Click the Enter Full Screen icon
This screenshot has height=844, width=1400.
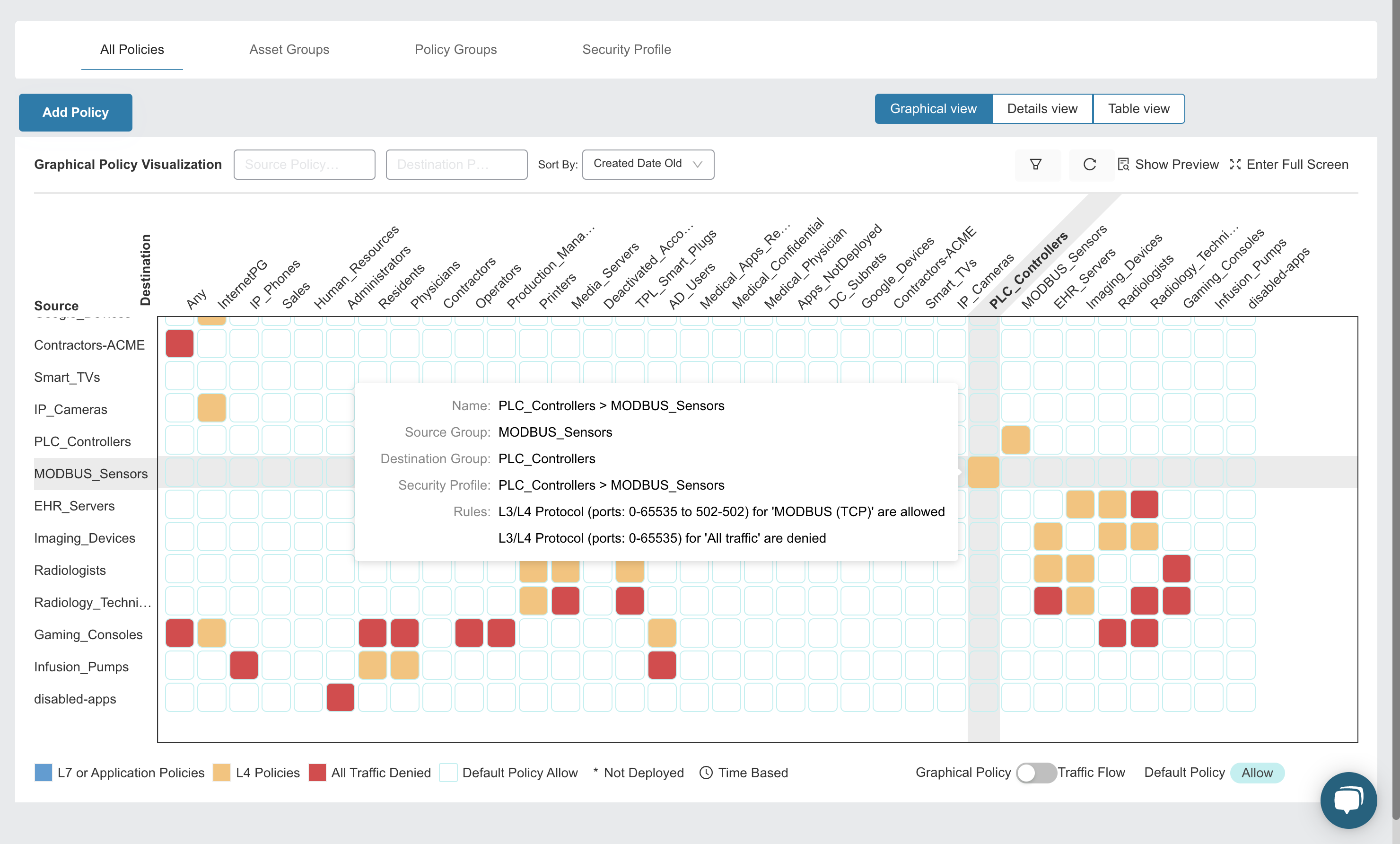(x=1235, y=164)
